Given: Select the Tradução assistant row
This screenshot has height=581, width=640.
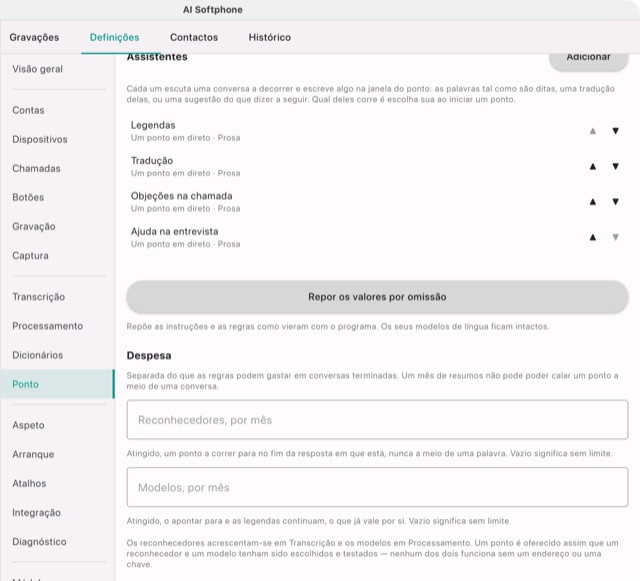Looking at the screenshot, I should (377, 167).
